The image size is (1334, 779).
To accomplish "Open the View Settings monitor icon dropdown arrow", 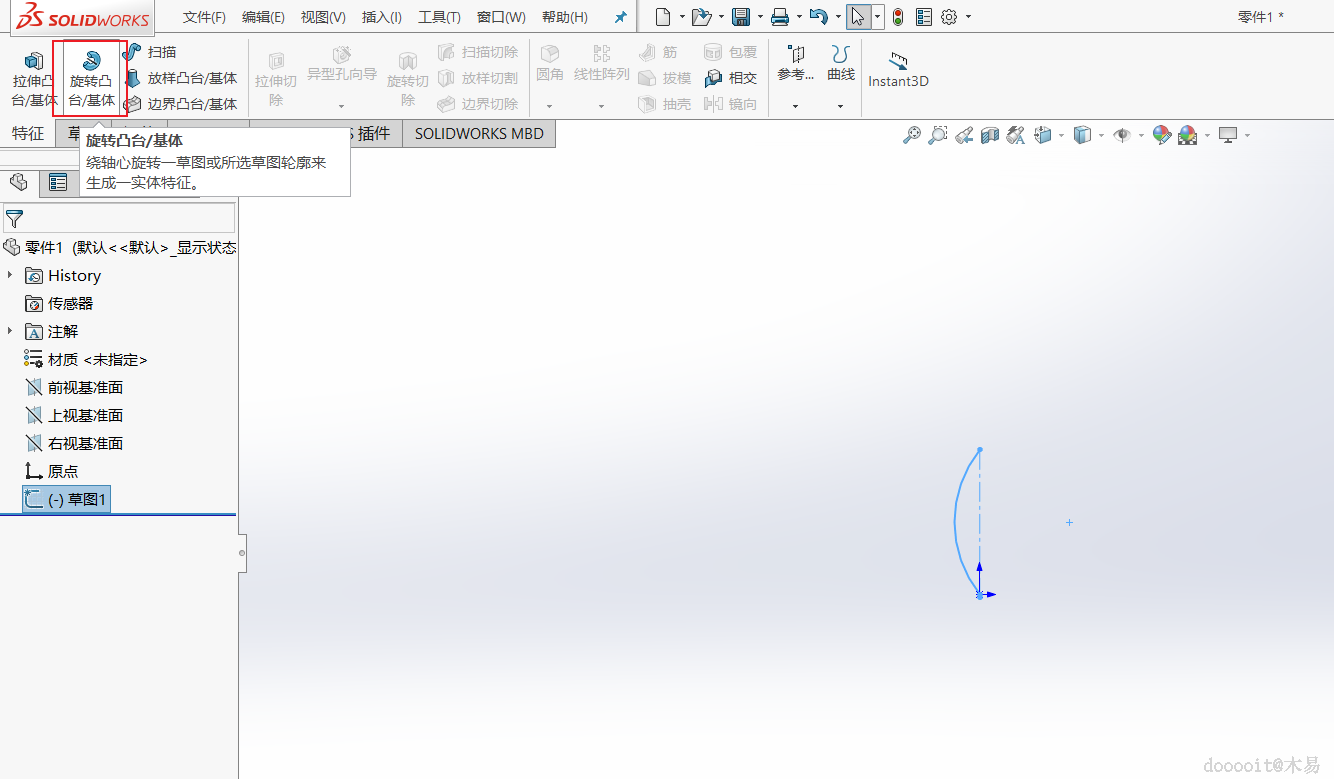I will (x=1247, y=136).
